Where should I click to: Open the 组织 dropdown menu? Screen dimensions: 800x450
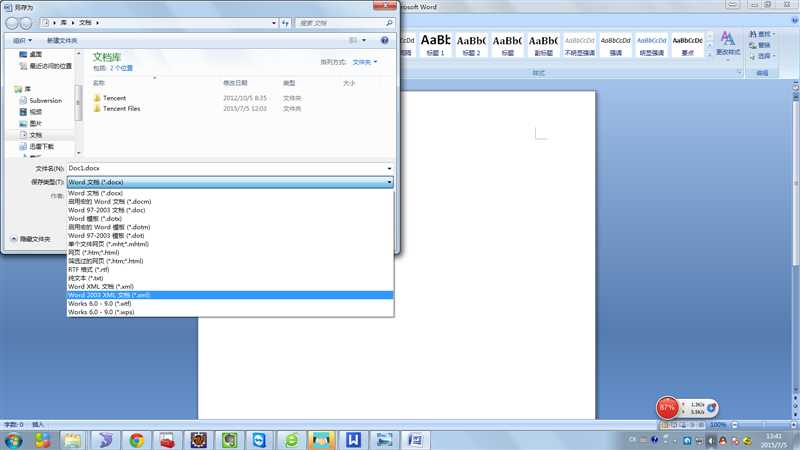(x=22, y=40)
